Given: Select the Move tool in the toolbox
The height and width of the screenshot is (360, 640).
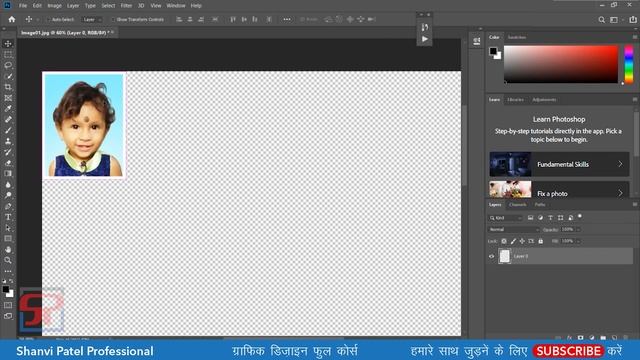Looking at the screenshot, I should 8,44.
